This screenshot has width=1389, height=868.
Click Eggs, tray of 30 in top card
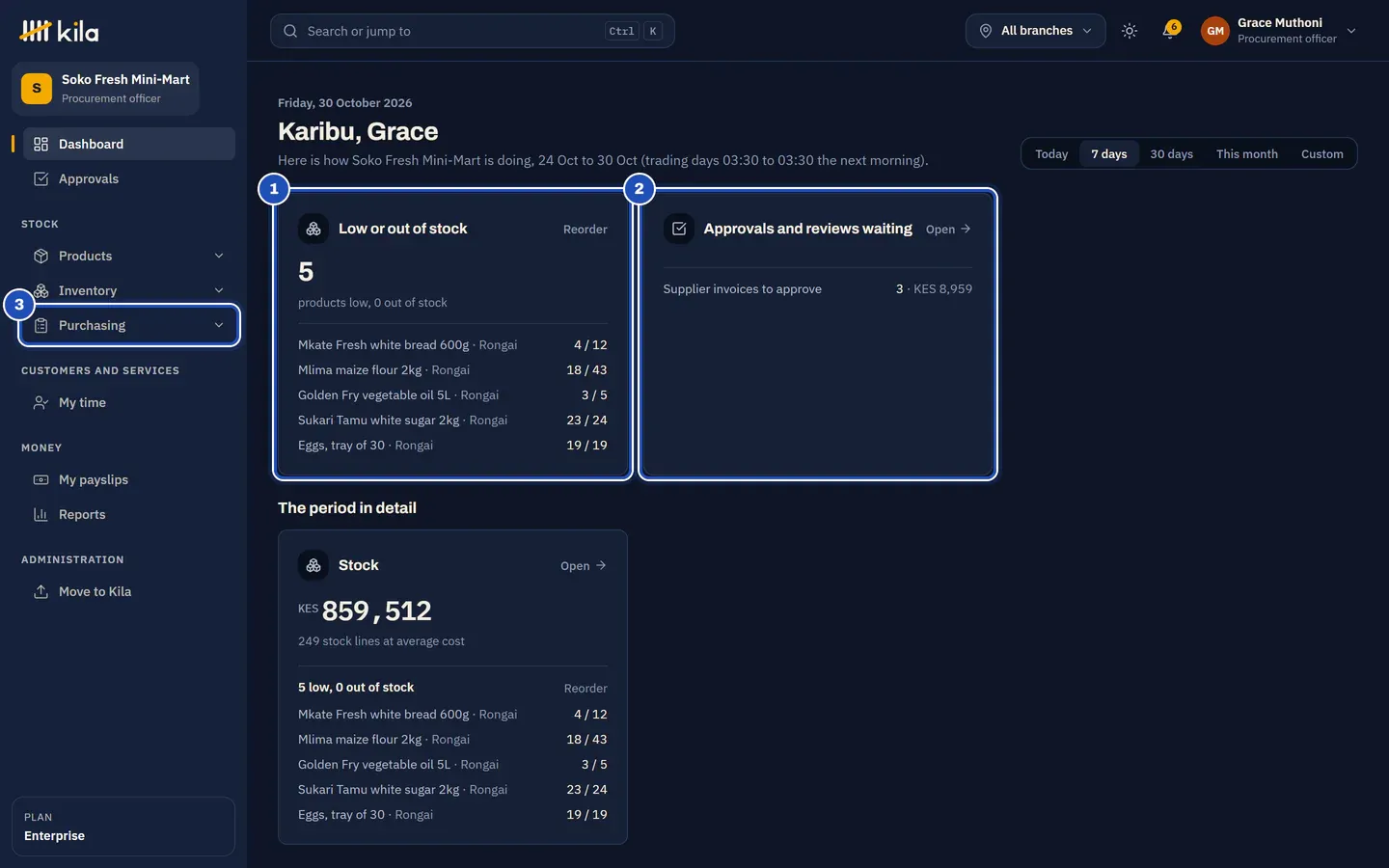(452, 445)
